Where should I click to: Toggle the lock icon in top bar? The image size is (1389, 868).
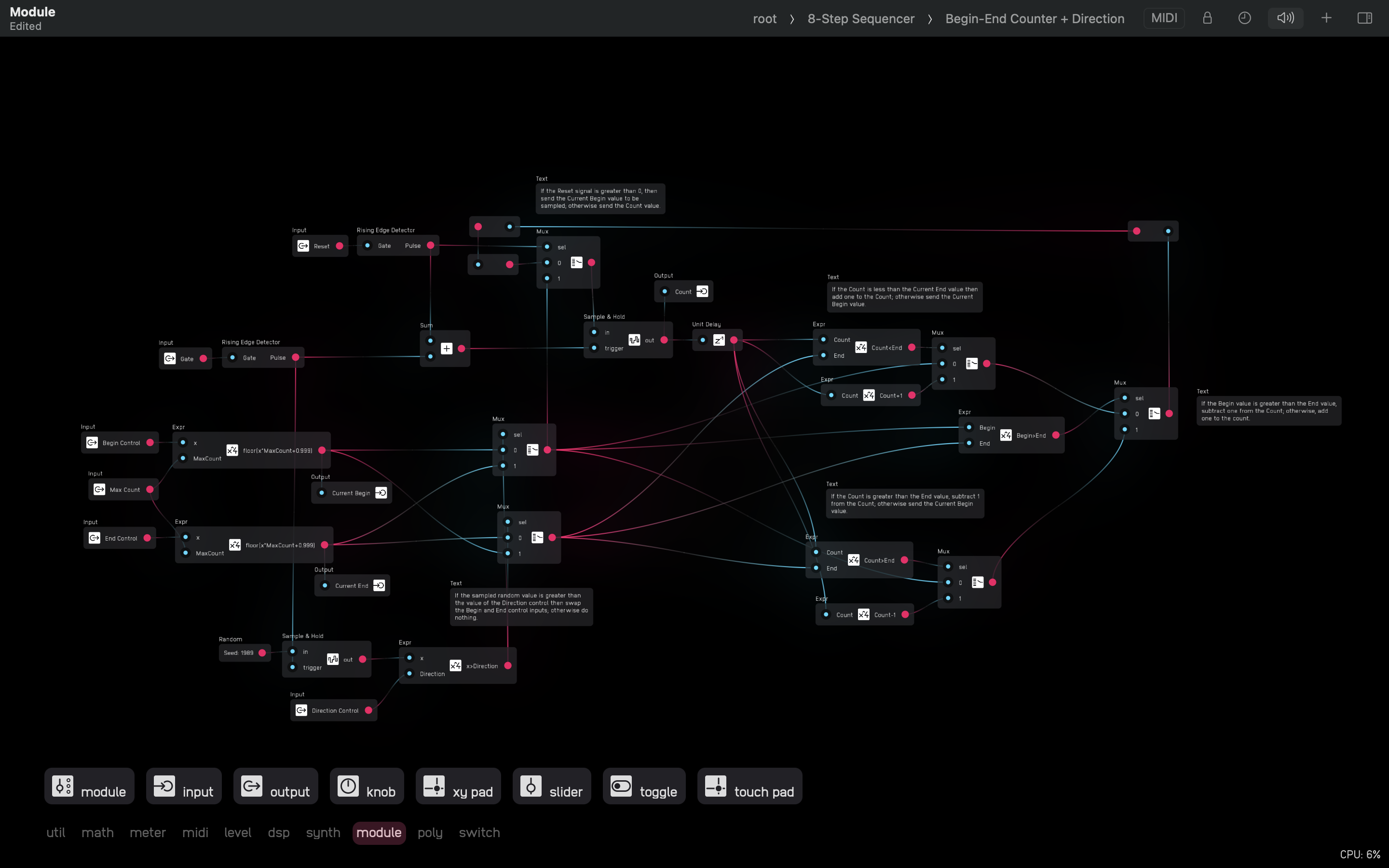pos(1207,18)
